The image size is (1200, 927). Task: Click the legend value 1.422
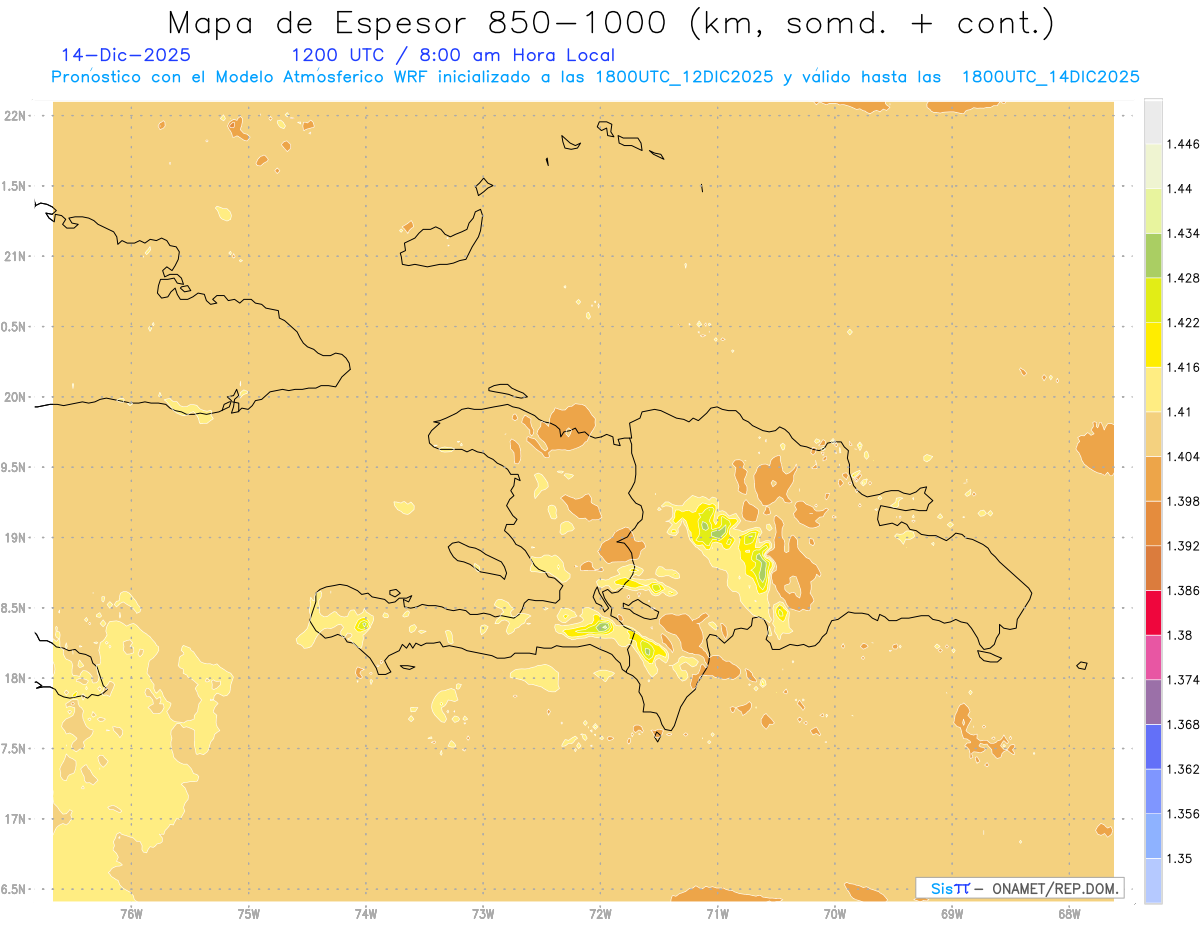point(1182,322)
